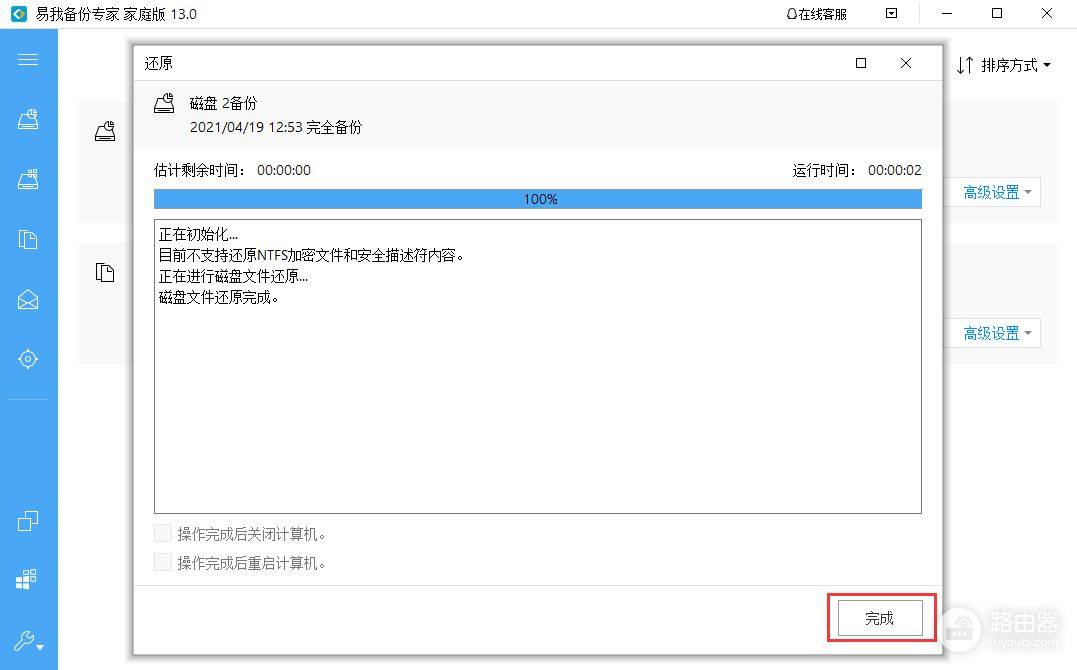Click the 完成 finish button
1077x670 pixels.
(880, 618)
